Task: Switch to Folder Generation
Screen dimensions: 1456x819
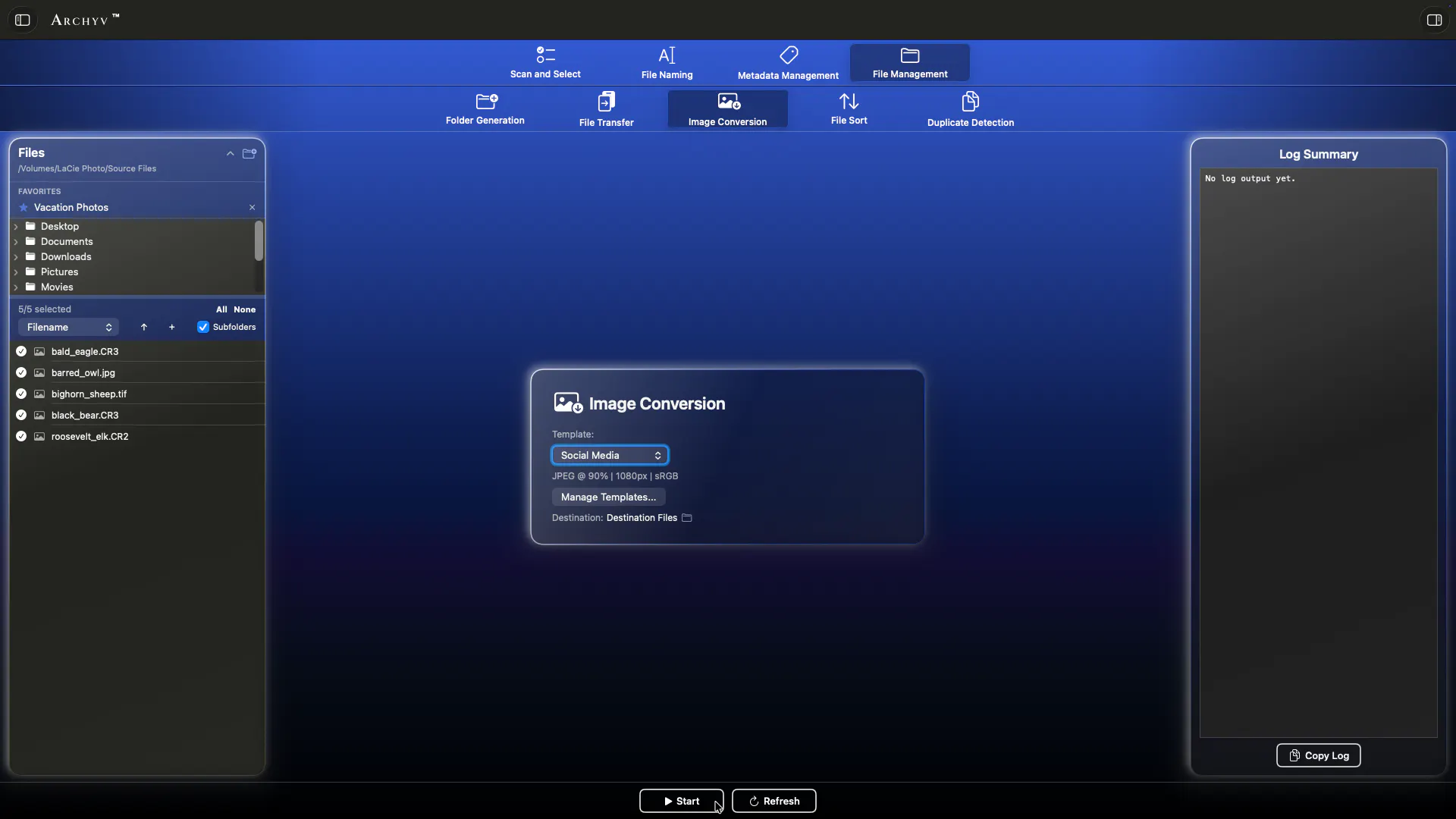Action: pyautogui.click(x=485, y=110)
